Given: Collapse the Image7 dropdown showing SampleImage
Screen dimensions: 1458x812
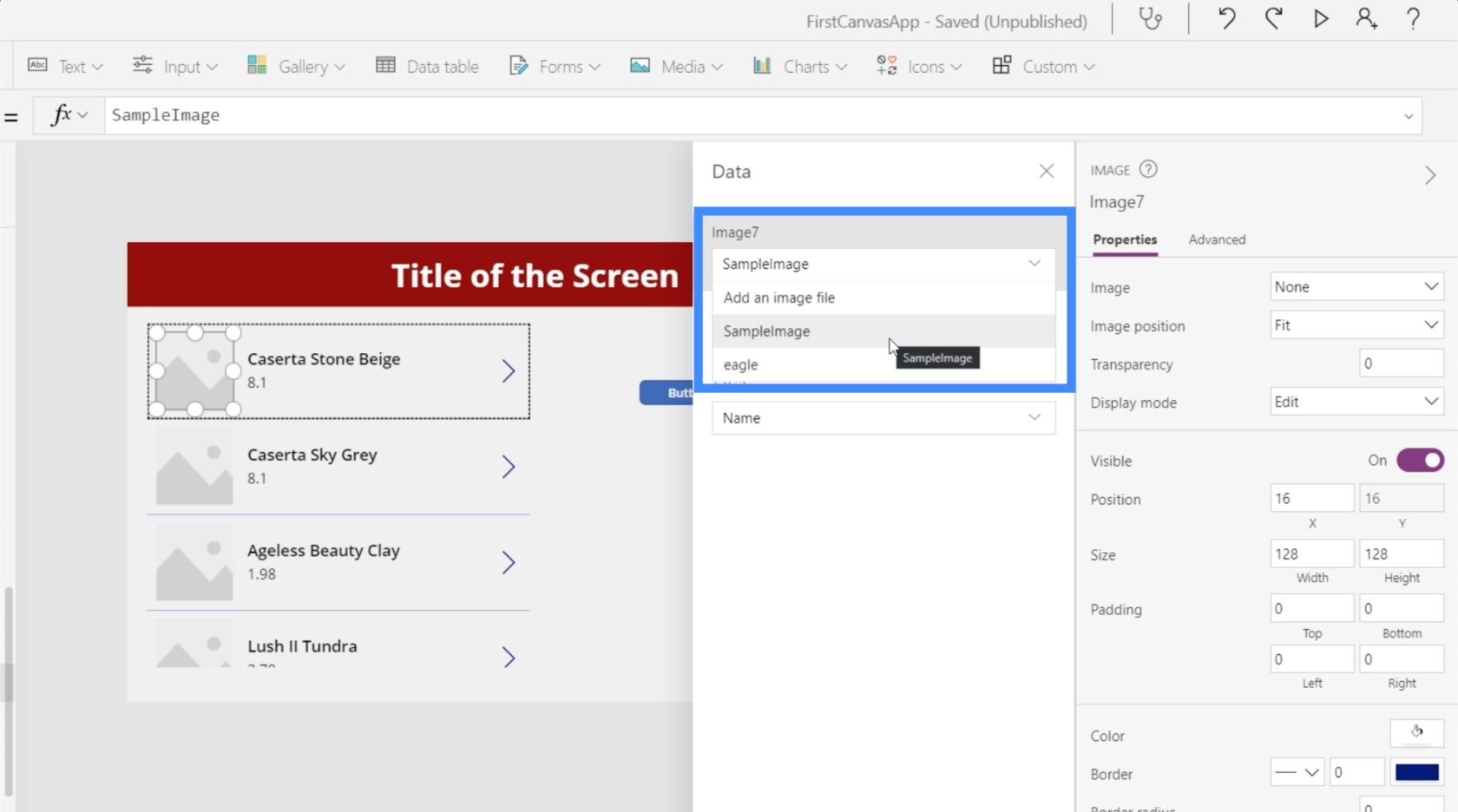Looking at the screenshot, I should (x=883, y=264).
